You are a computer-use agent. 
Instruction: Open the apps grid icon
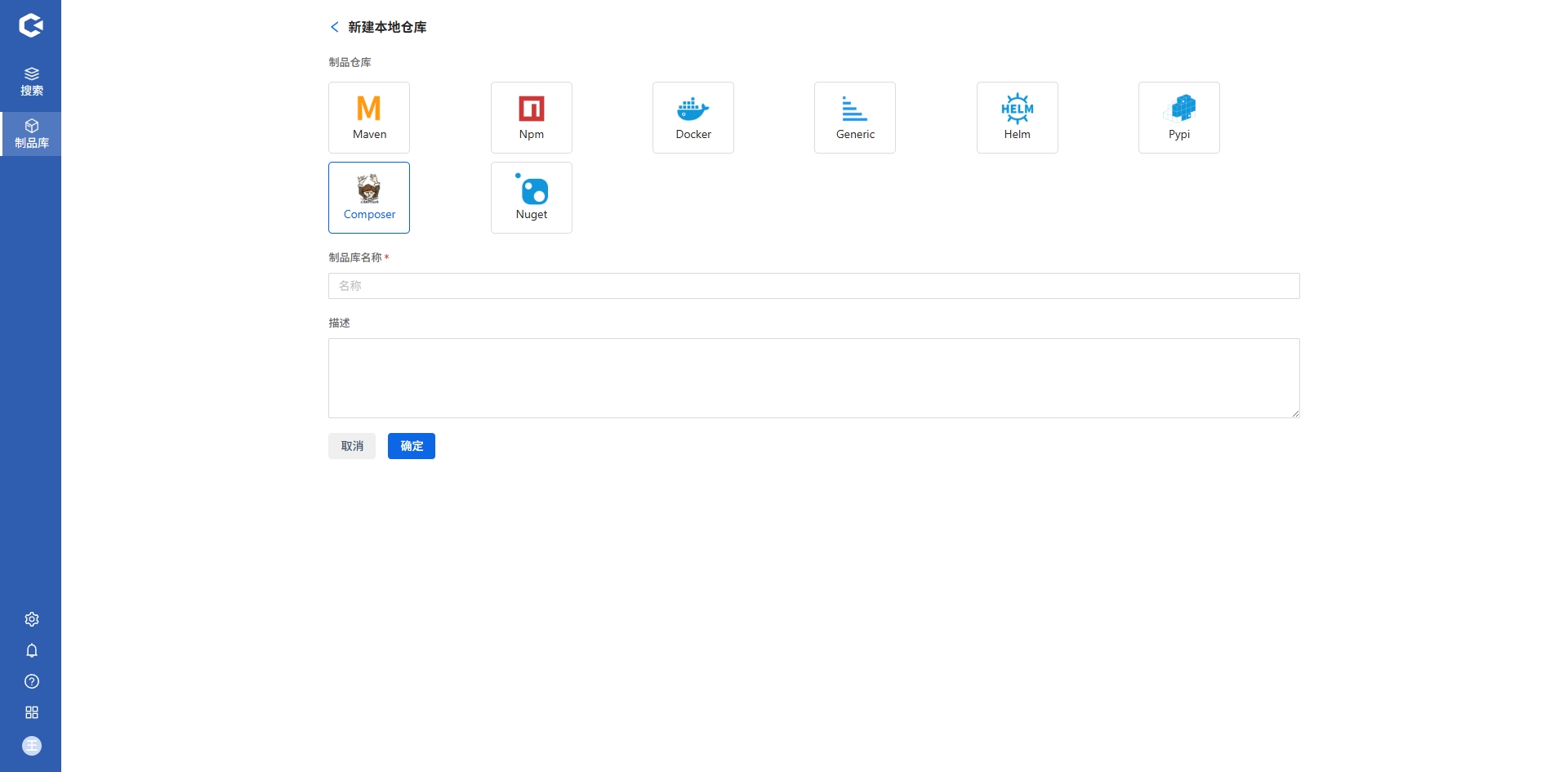pos(32,712)
